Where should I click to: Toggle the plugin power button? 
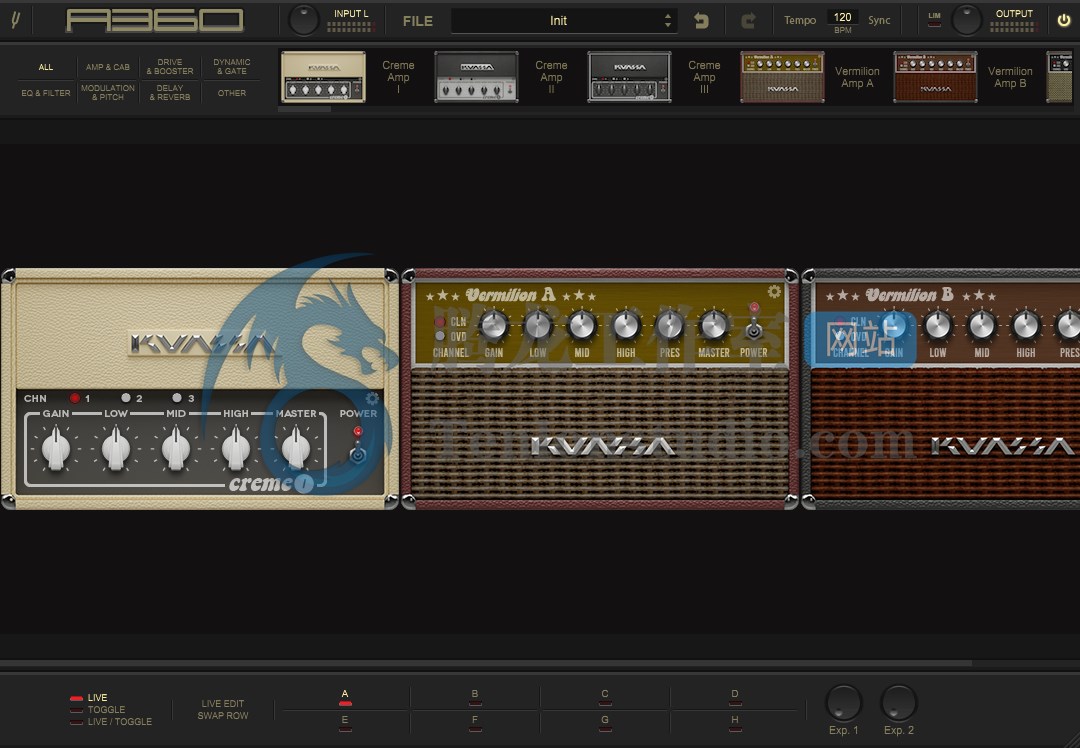1063,20
